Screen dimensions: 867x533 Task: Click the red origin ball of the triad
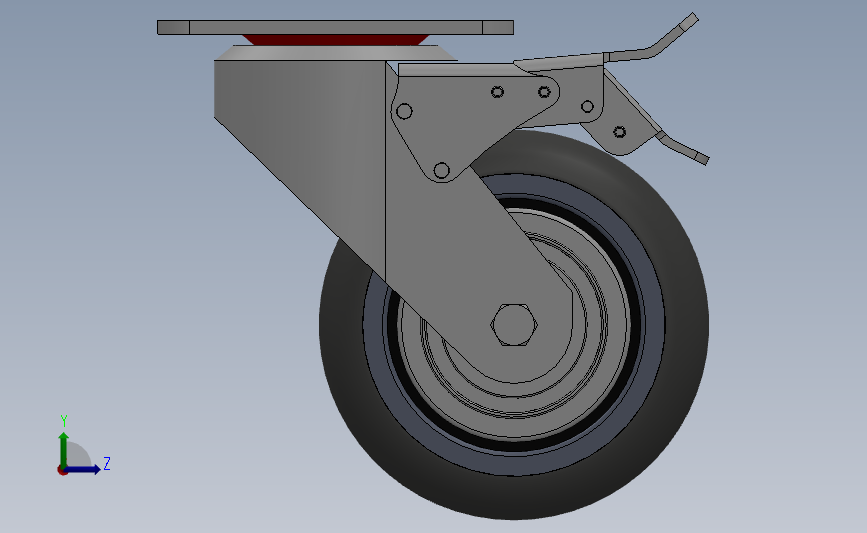click(x=62, y=470)
